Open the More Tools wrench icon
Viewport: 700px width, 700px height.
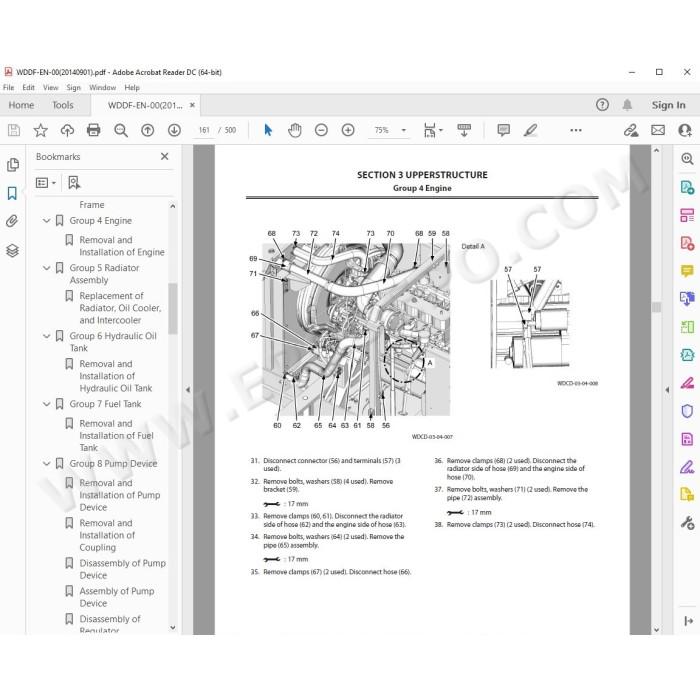[687, 522]
